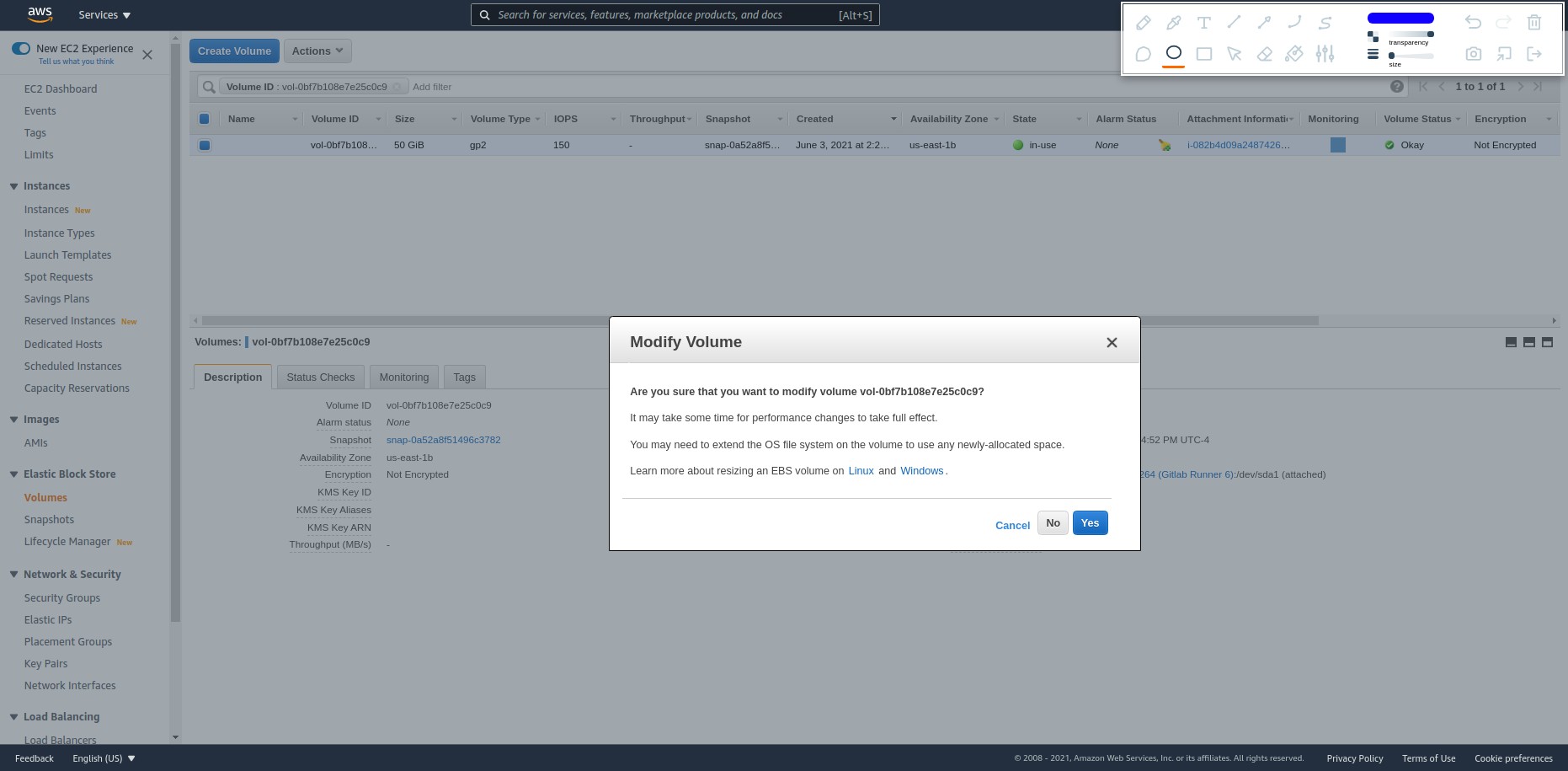Image resolution: width=1568 pixels, height=771 pixels.
Task: Open Security Groups in the sidebar
Action: click(62, 598)
